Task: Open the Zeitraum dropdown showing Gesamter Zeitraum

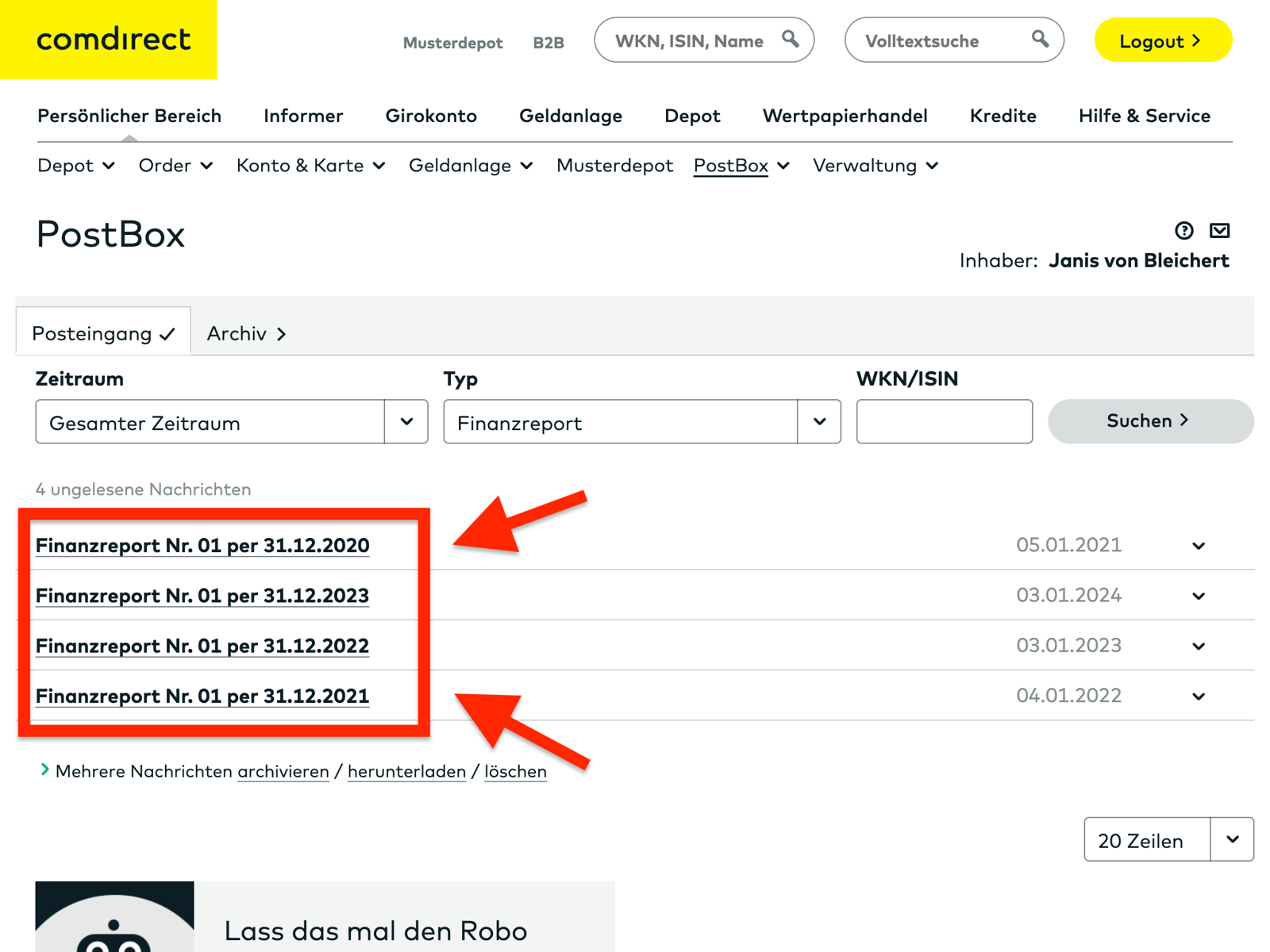Action: [406, 422]
